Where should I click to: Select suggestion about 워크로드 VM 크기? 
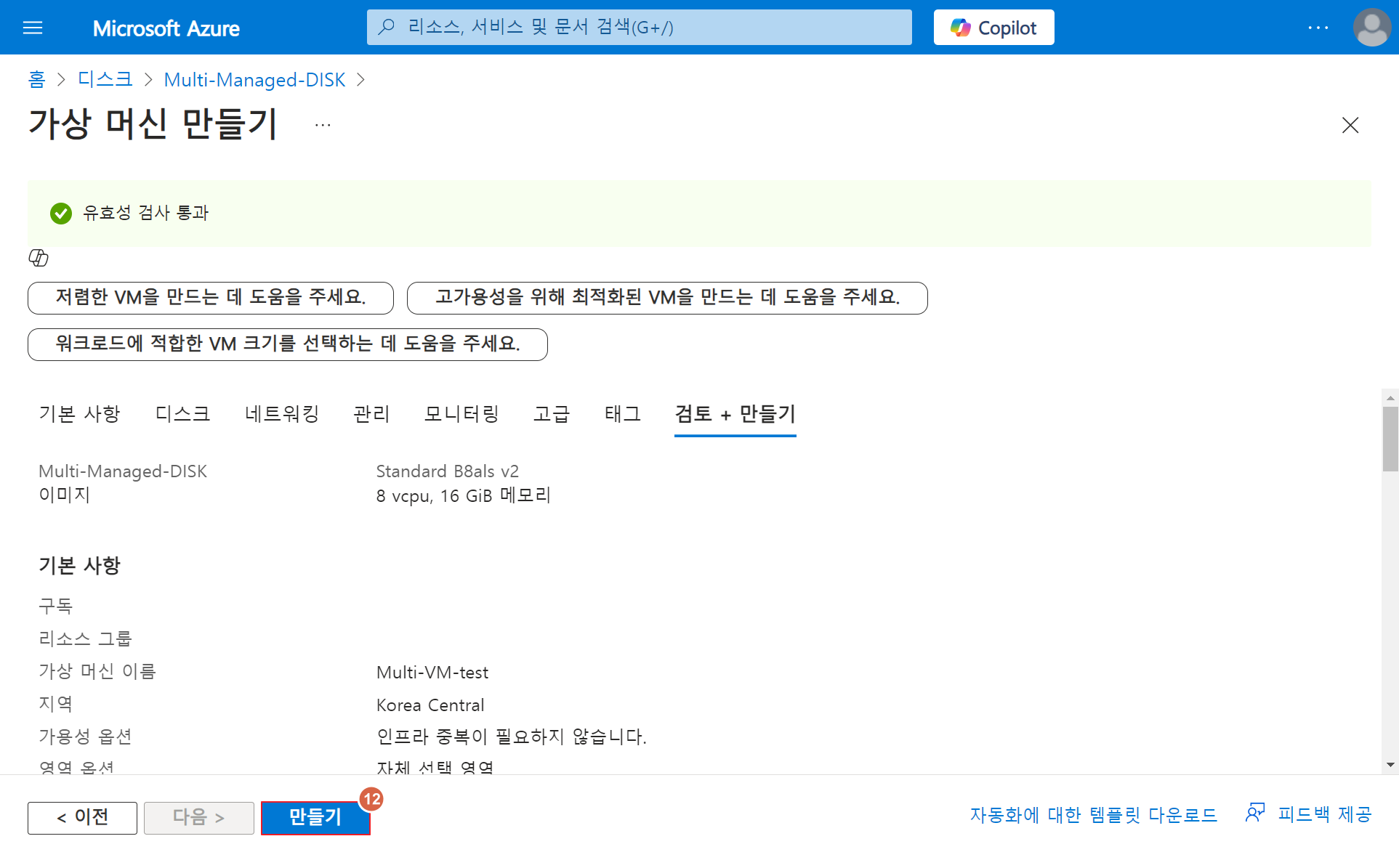(287, 344)
